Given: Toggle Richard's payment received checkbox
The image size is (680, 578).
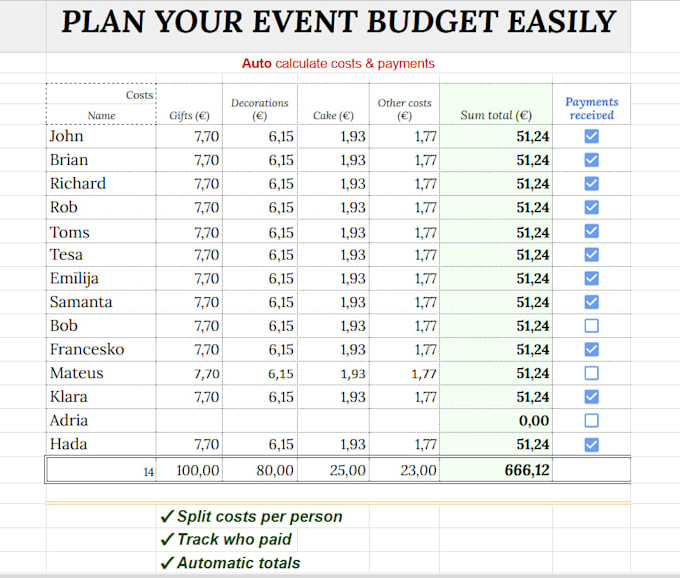Looking at the screenshot, I should pyautogui.click(x=592, y=183).
